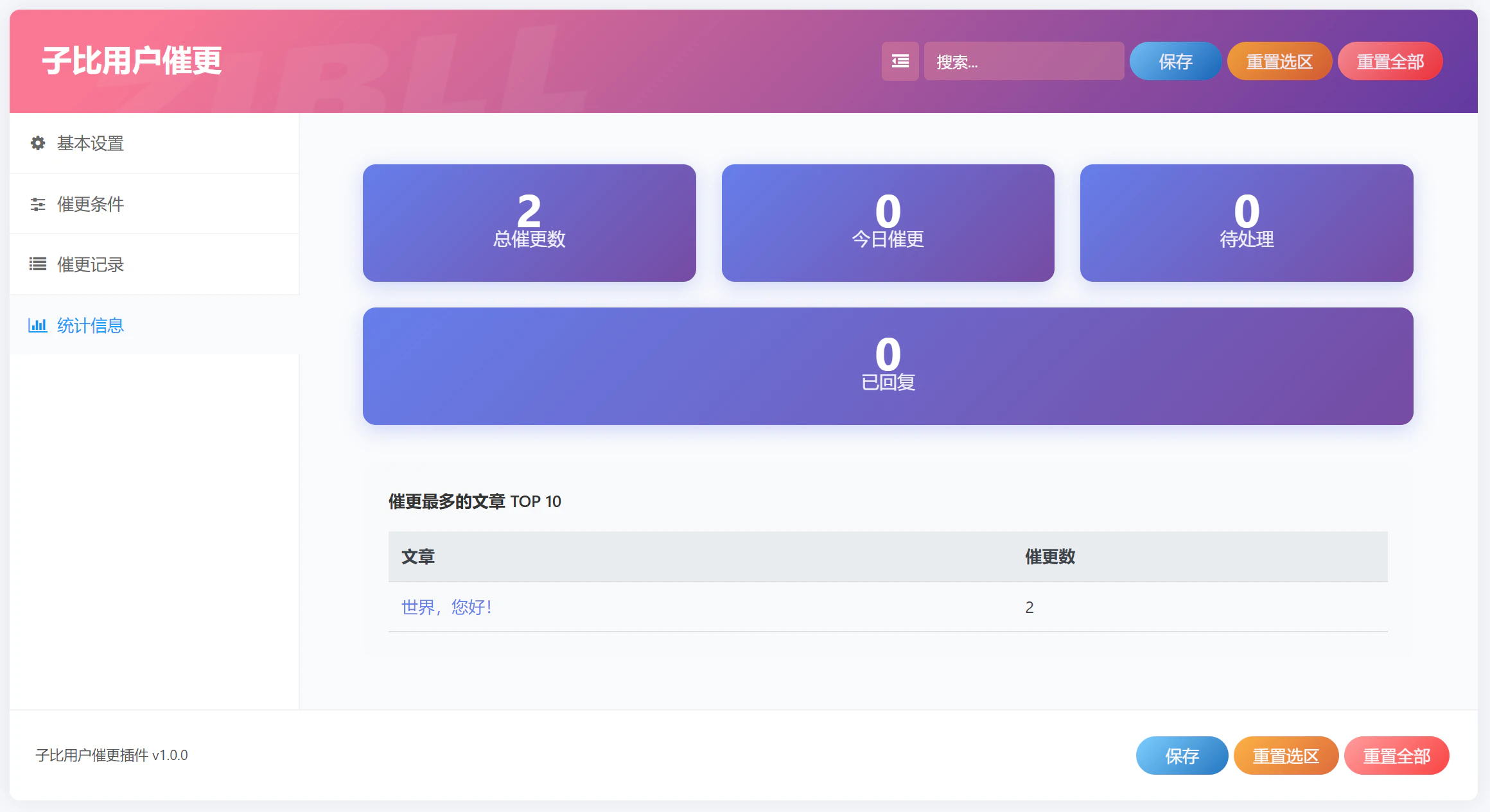Click the 今日催更 stat card
Image resolution: width=1490 pixels, height=812 pixels.
point(888,223)
